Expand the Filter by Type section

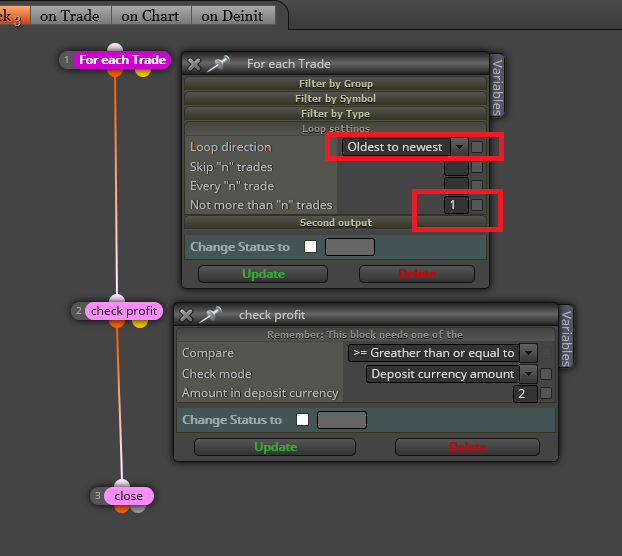[336, 114]
